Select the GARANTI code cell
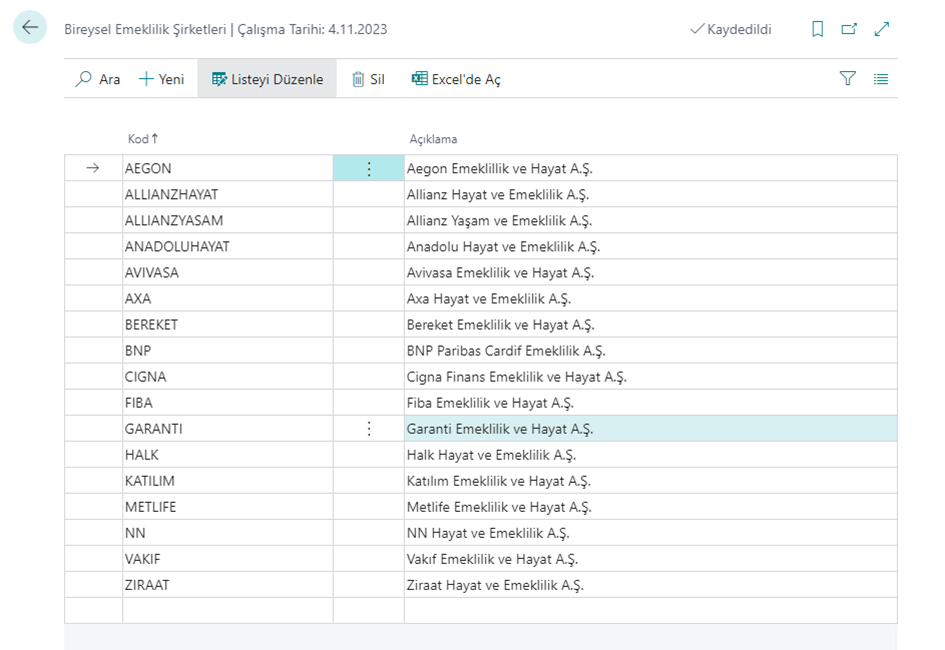Image resolution: width=945 pixels, height=650 pixels. point(228,429)
